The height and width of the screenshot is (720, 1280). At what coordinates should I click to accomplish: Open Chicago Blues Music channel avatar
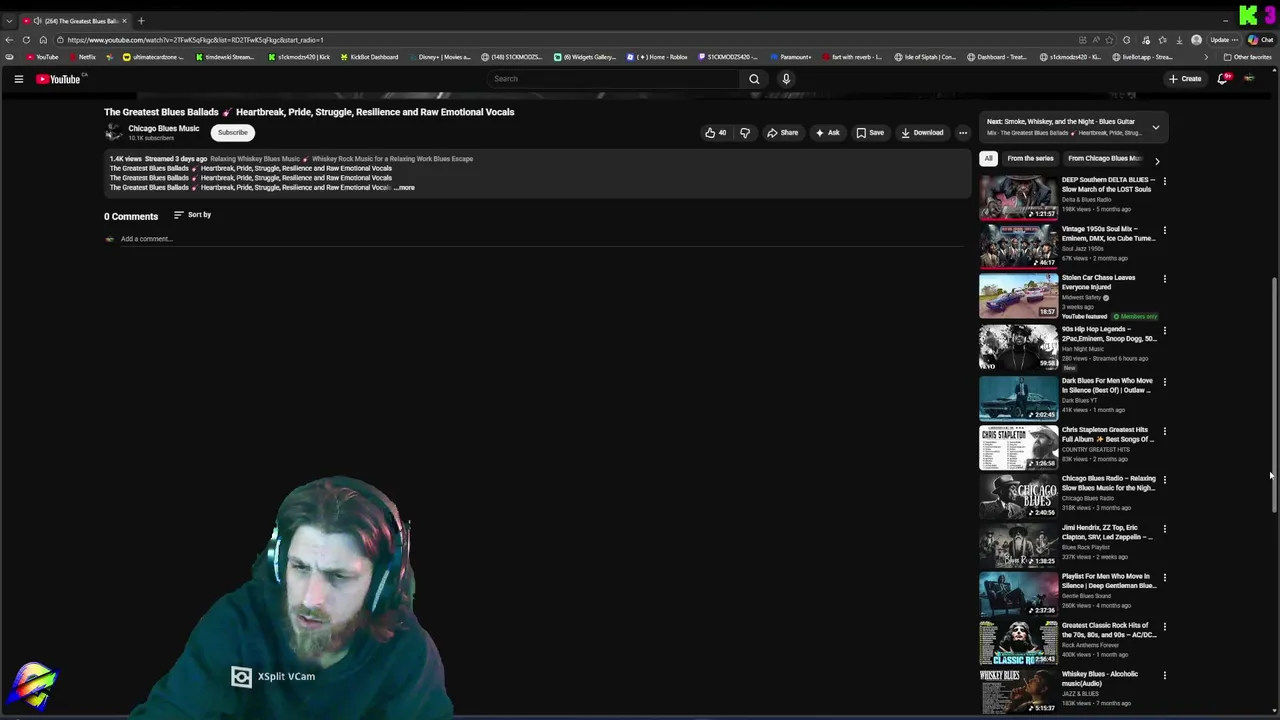114,132
